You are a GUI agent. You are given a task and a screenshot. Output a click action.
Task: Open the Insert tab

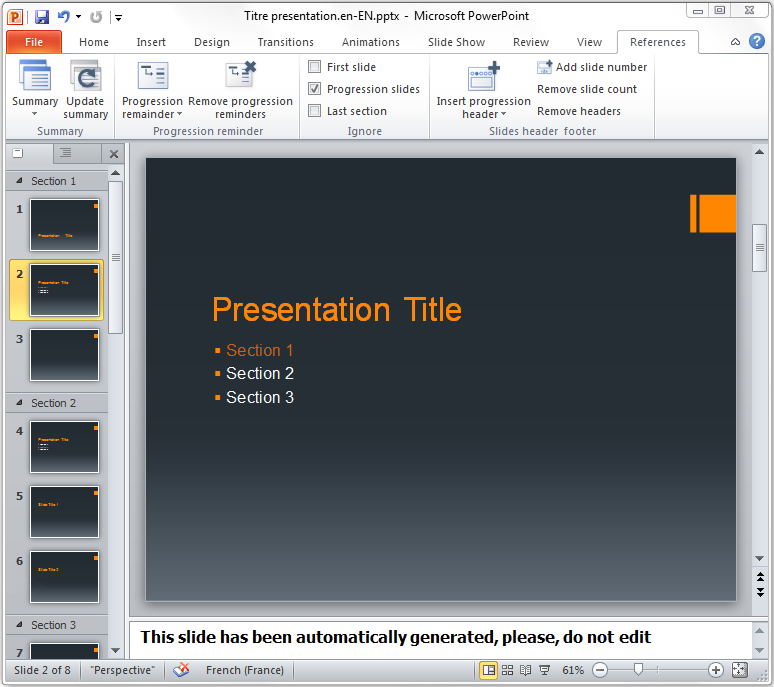[151, 42]
